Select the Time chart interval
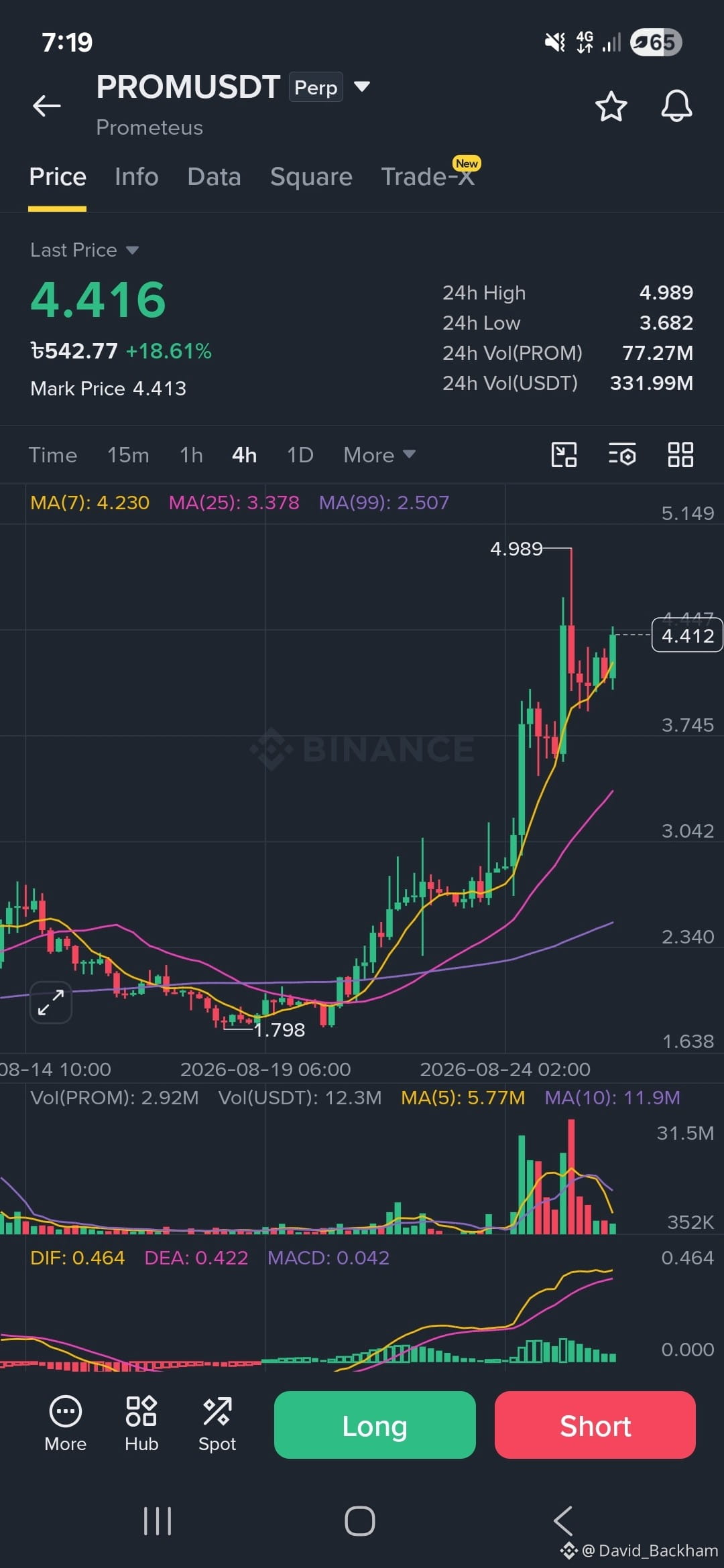Viewport: 724px width, 1568px height. click(x=53, y=455)
